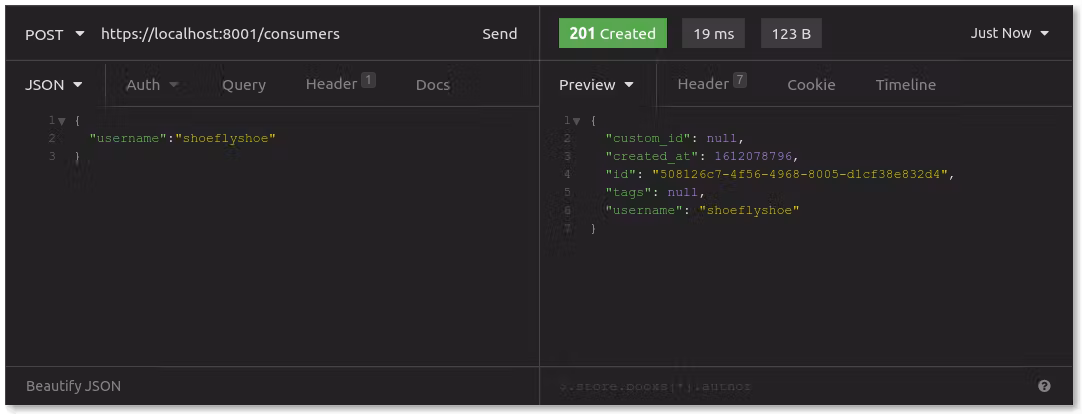Open the JSON body type dropdown

[x=53, y=85]
